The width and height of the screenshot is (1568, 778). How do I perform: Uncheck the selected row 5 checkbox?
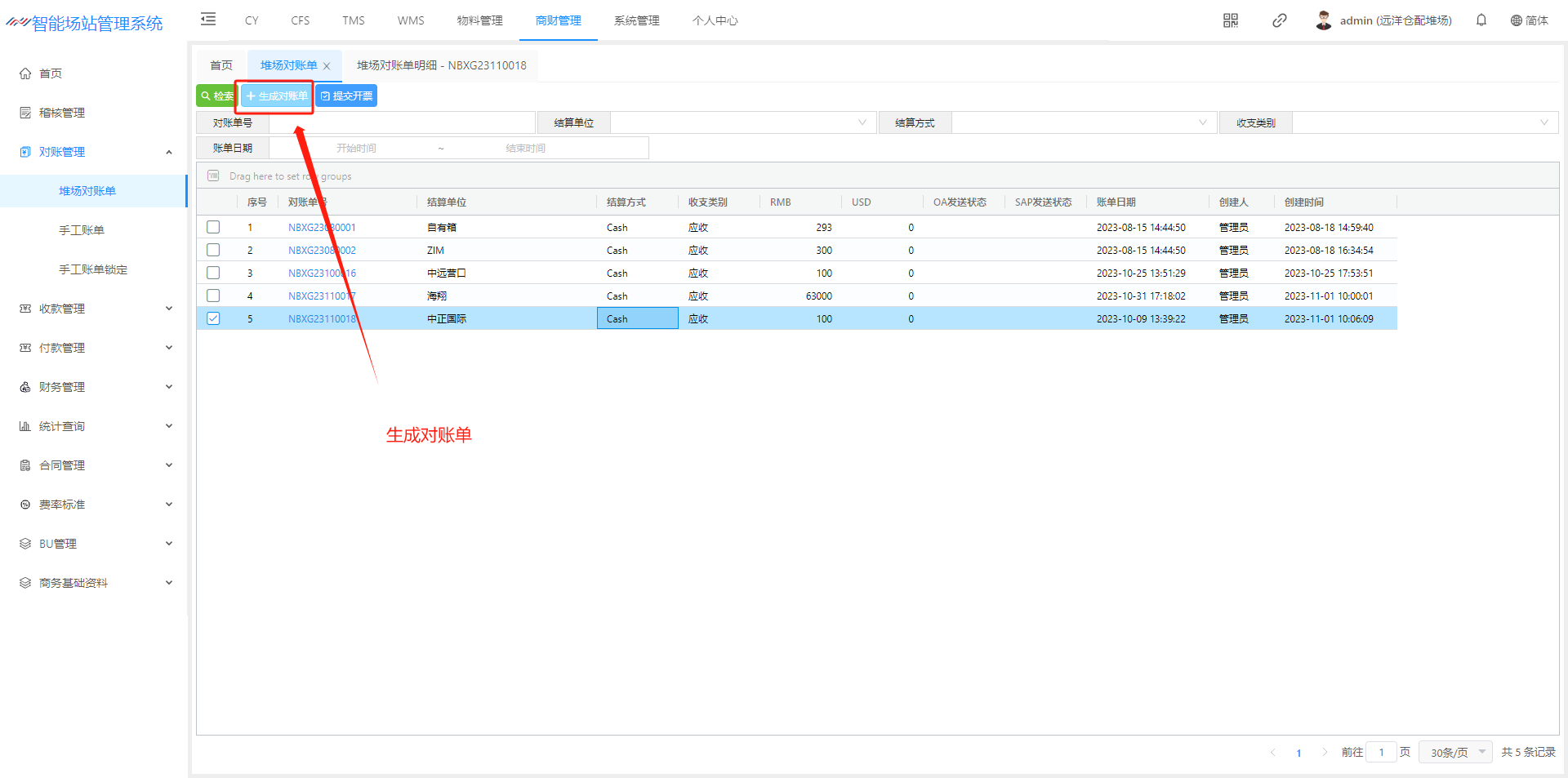pos(213,318)
